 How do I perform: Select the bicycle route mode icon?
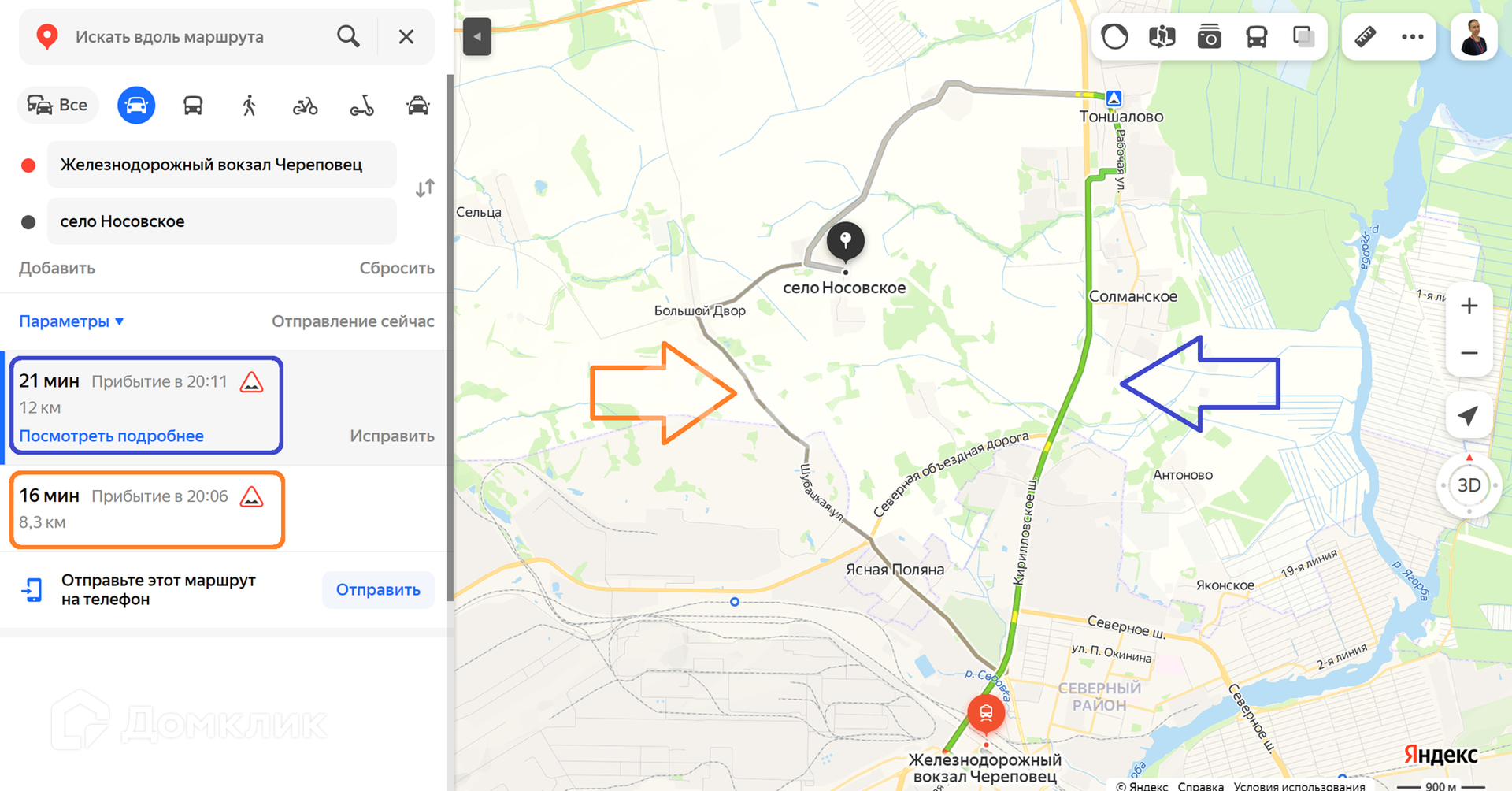(306, 106)
